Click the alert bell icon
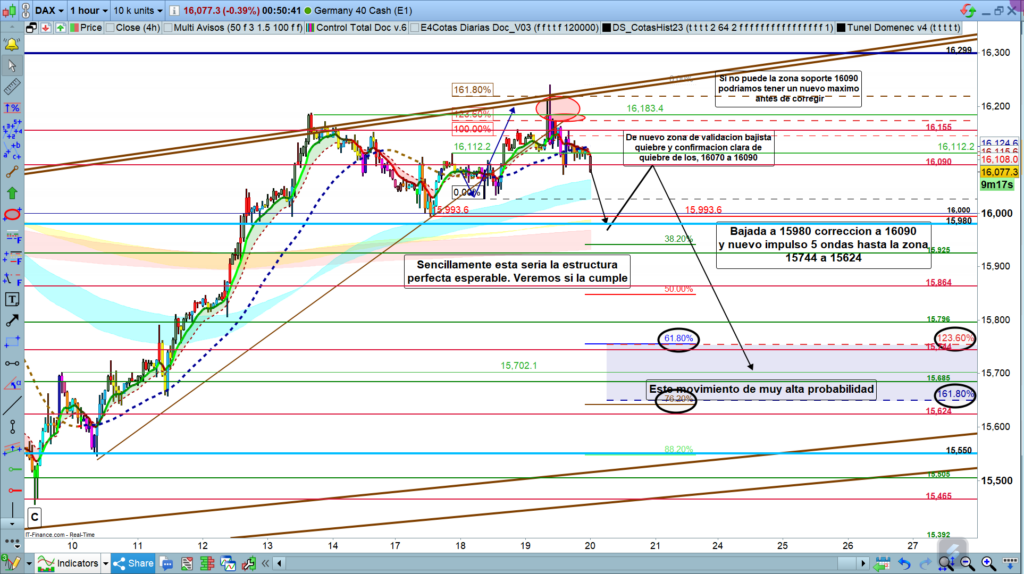This screenshot has height=574, width=1024. 13,45
